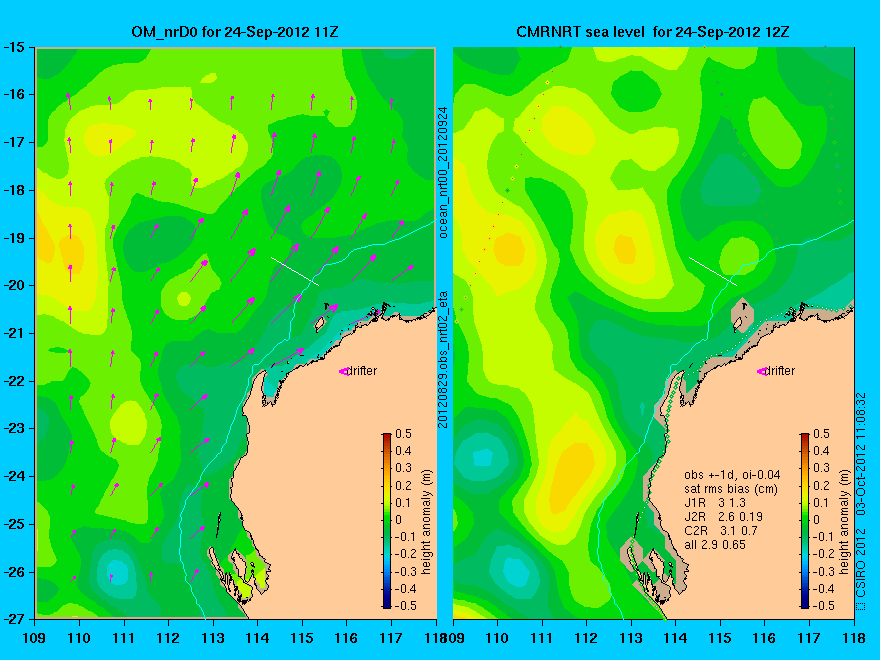Click the left map's height anomaly color bar
The image size is (880, 660).
(387, 520)
